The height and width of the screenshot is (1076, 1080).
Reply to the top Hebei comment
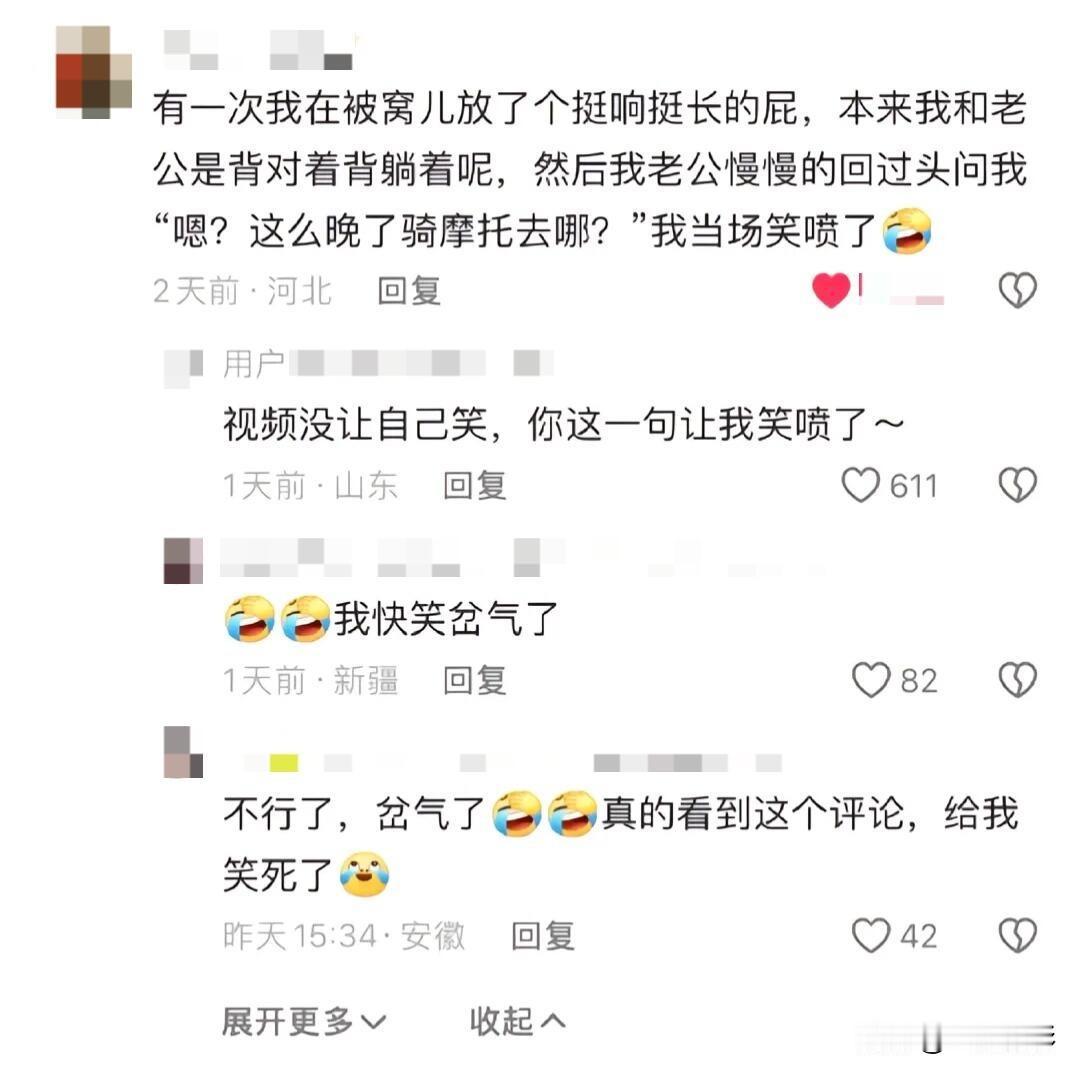click(409, 291)
